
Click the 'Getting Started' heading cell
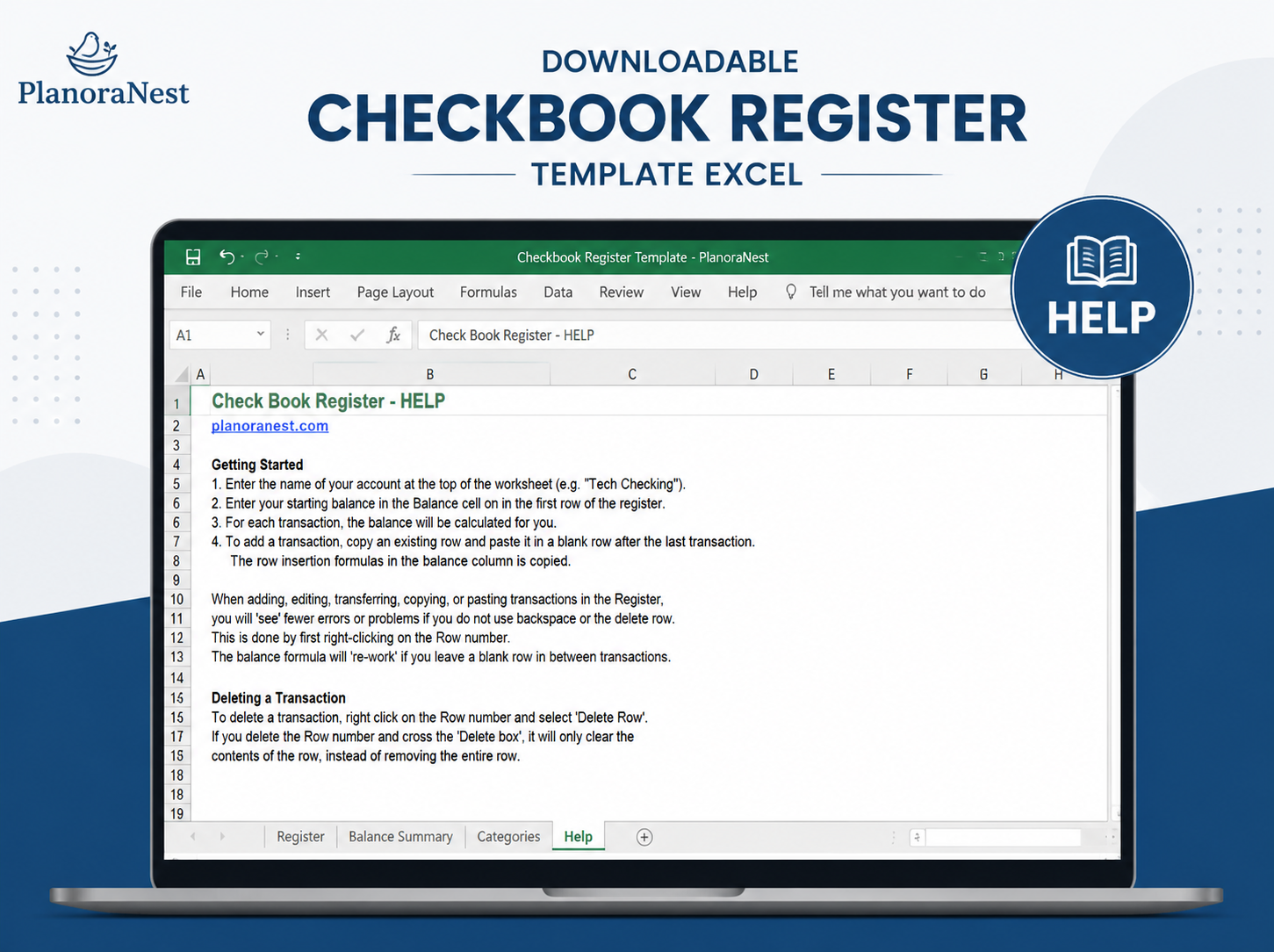click(x=257, y=465)
